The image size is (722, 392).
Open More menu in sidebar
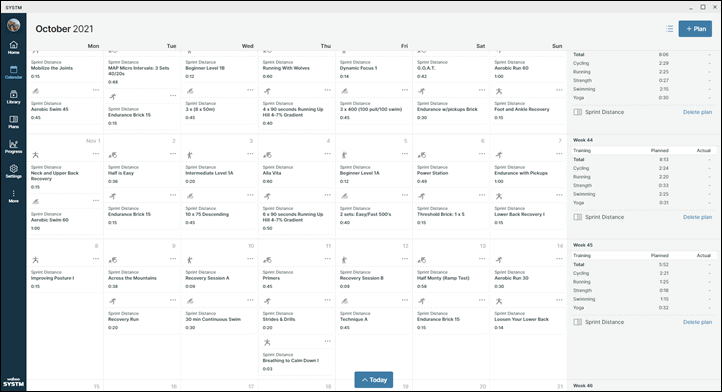coord(13,196)
